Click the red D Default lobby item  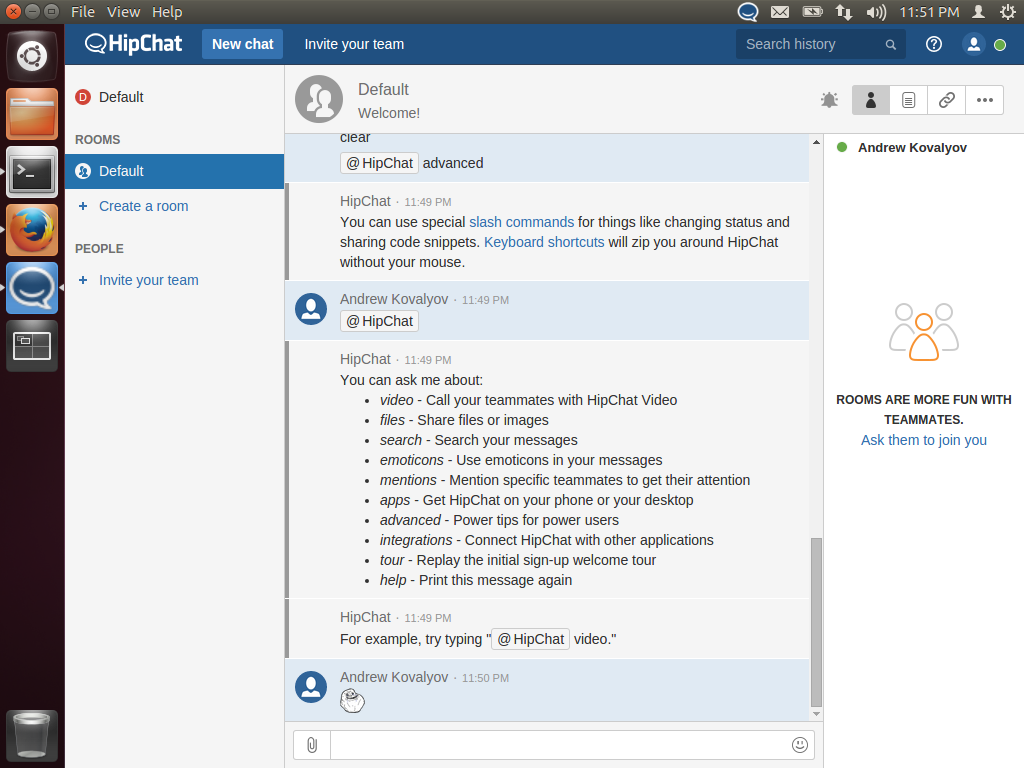pos(174,97)
